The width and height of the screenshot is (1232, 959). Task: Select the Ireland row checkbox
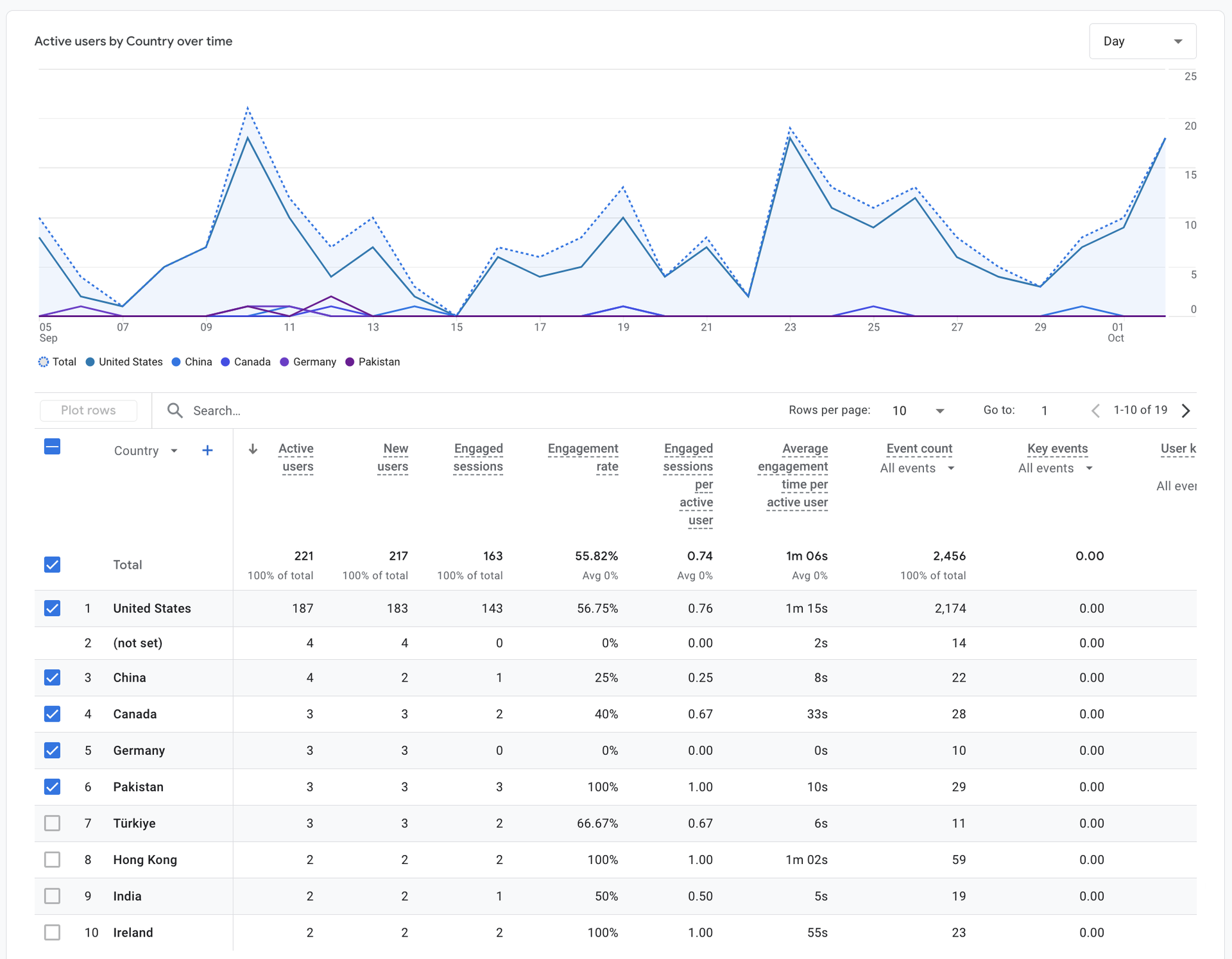tap(53, 932)
